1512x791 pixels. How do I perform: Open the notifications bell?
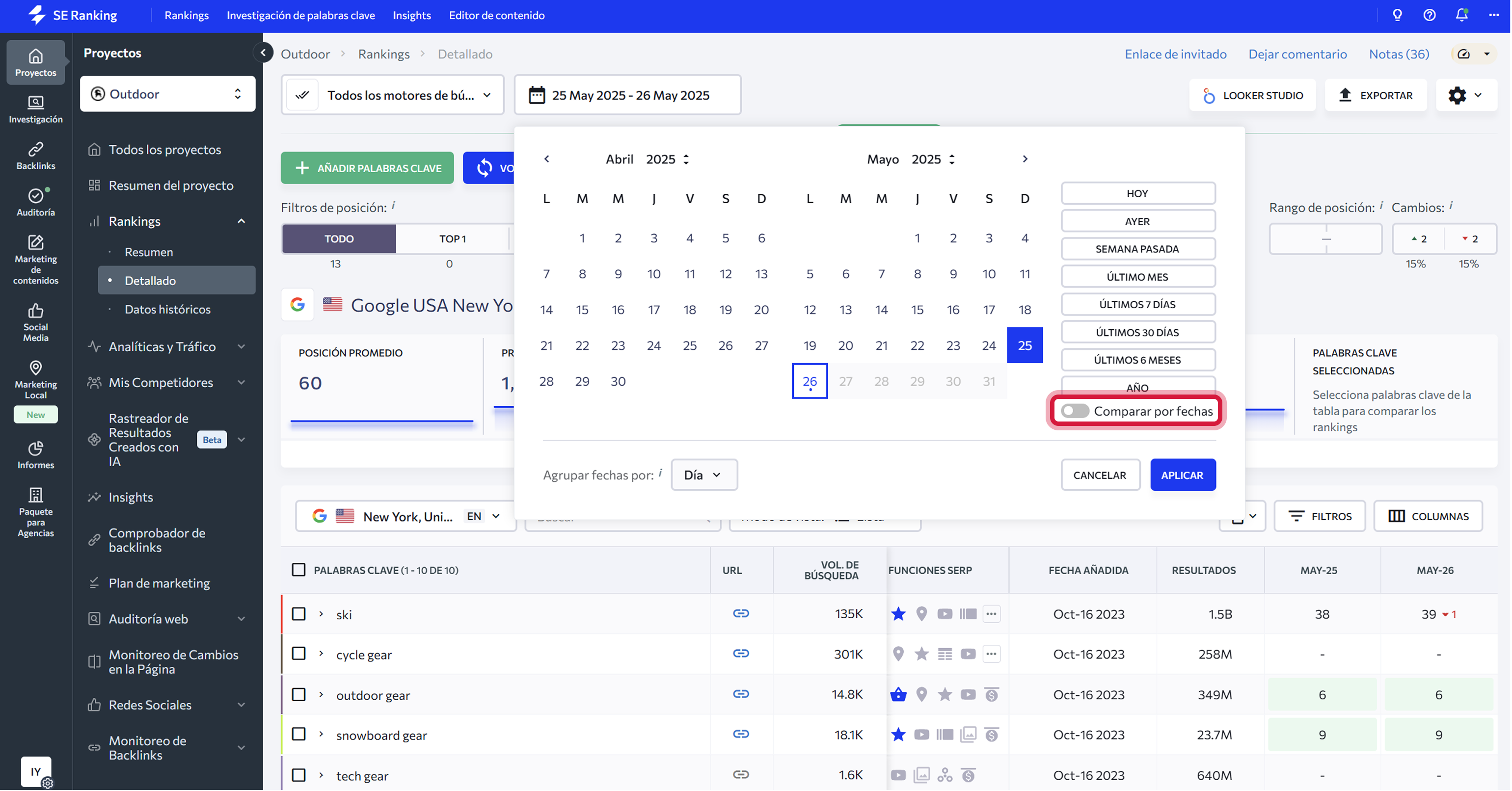coord(1462,15)
